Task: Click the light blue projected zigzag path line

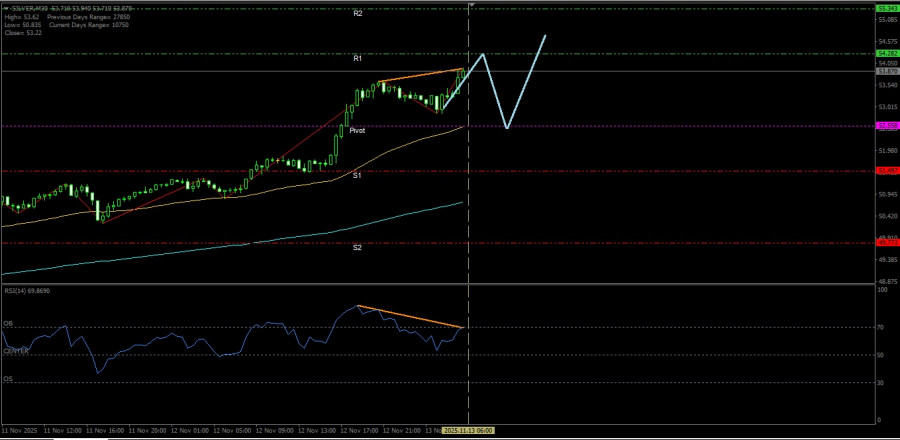Action: point(496,92)
